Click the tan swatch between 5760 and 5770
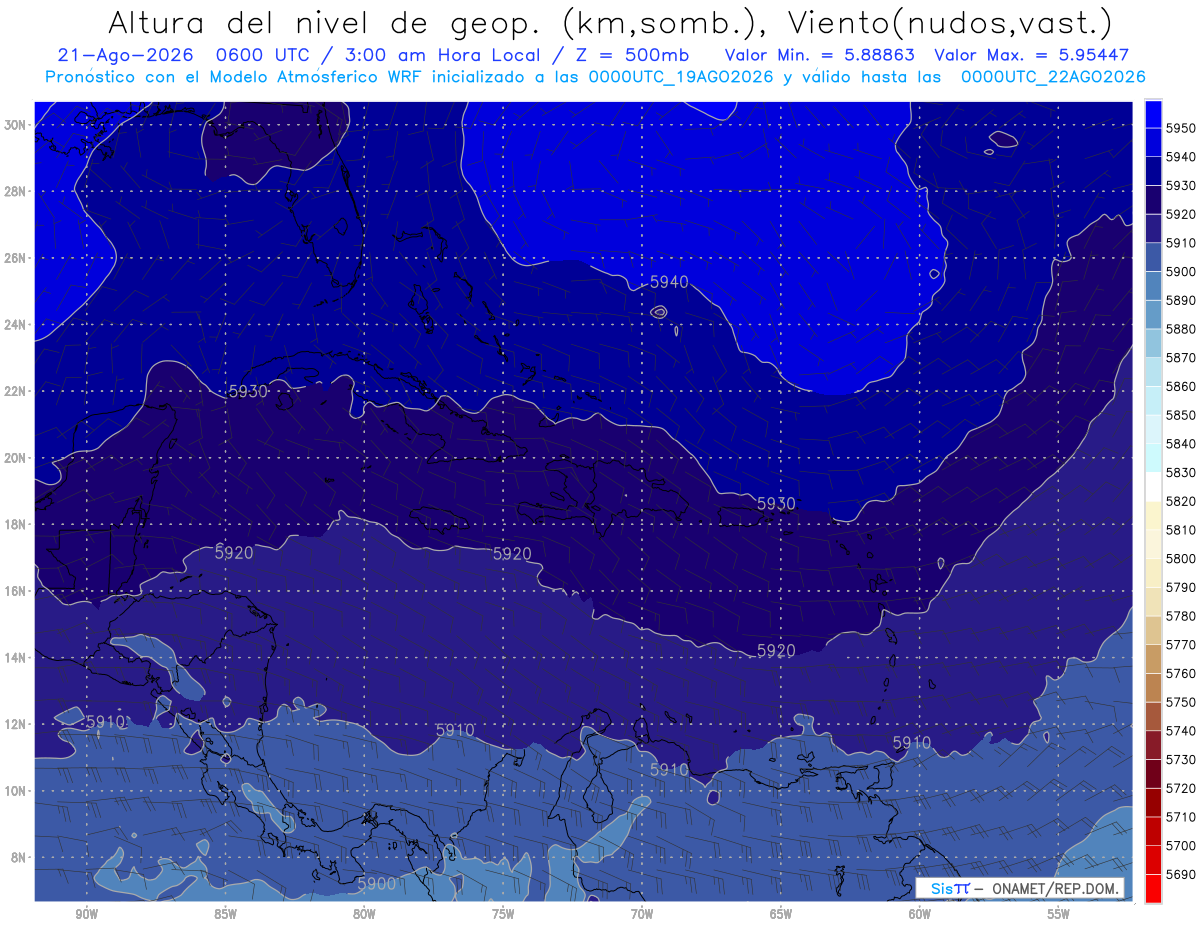Viewport: 1200px width, 927px height. click(x=1153, y=659)
